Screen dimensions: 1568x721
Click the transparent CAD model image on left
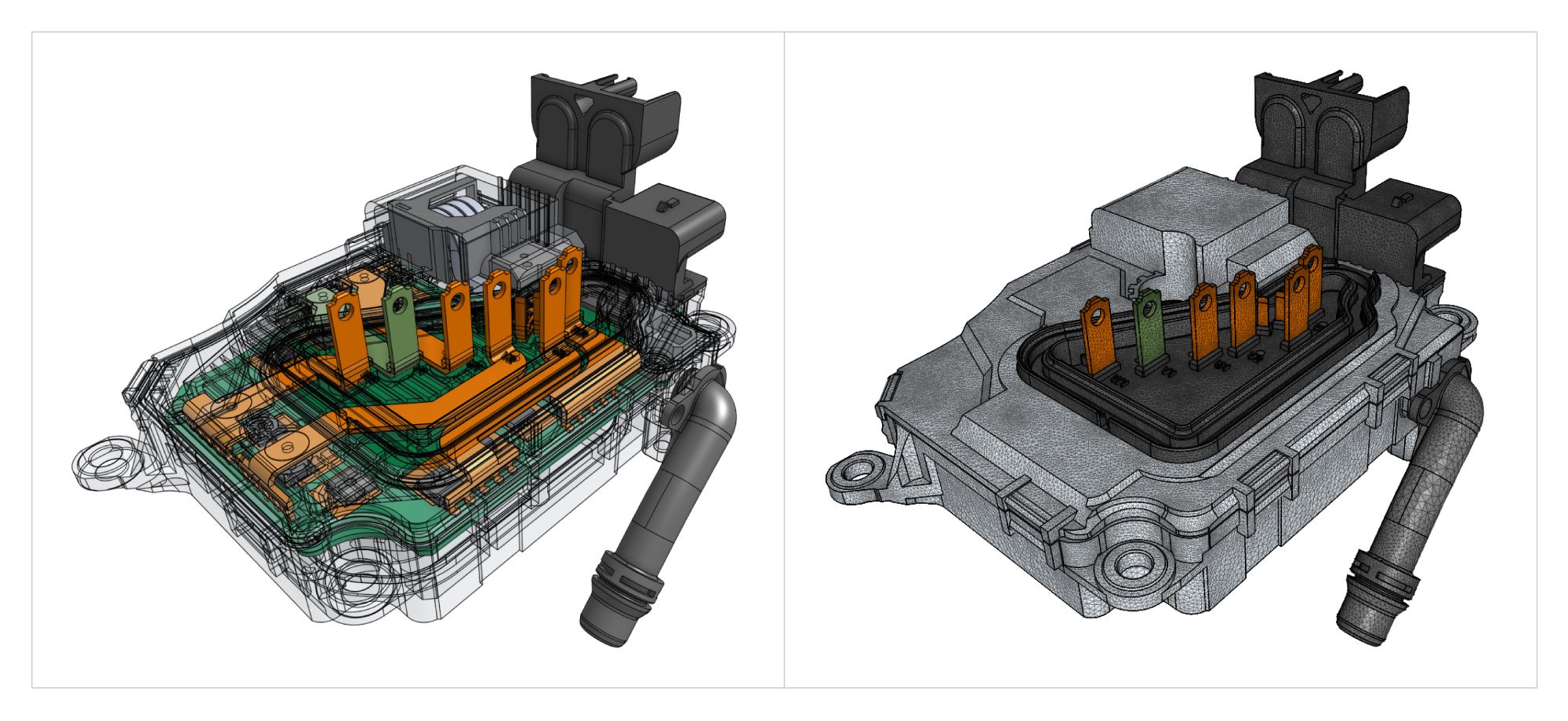tap(408, 360)
